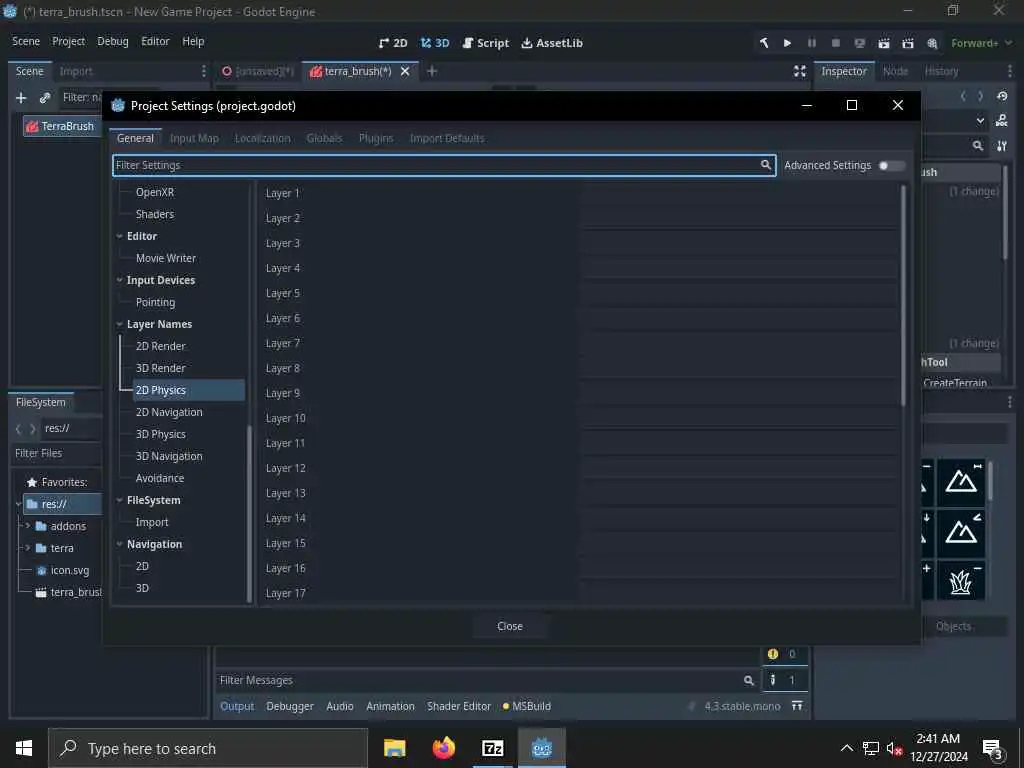Run the current scene clapperboard icon

884,43
